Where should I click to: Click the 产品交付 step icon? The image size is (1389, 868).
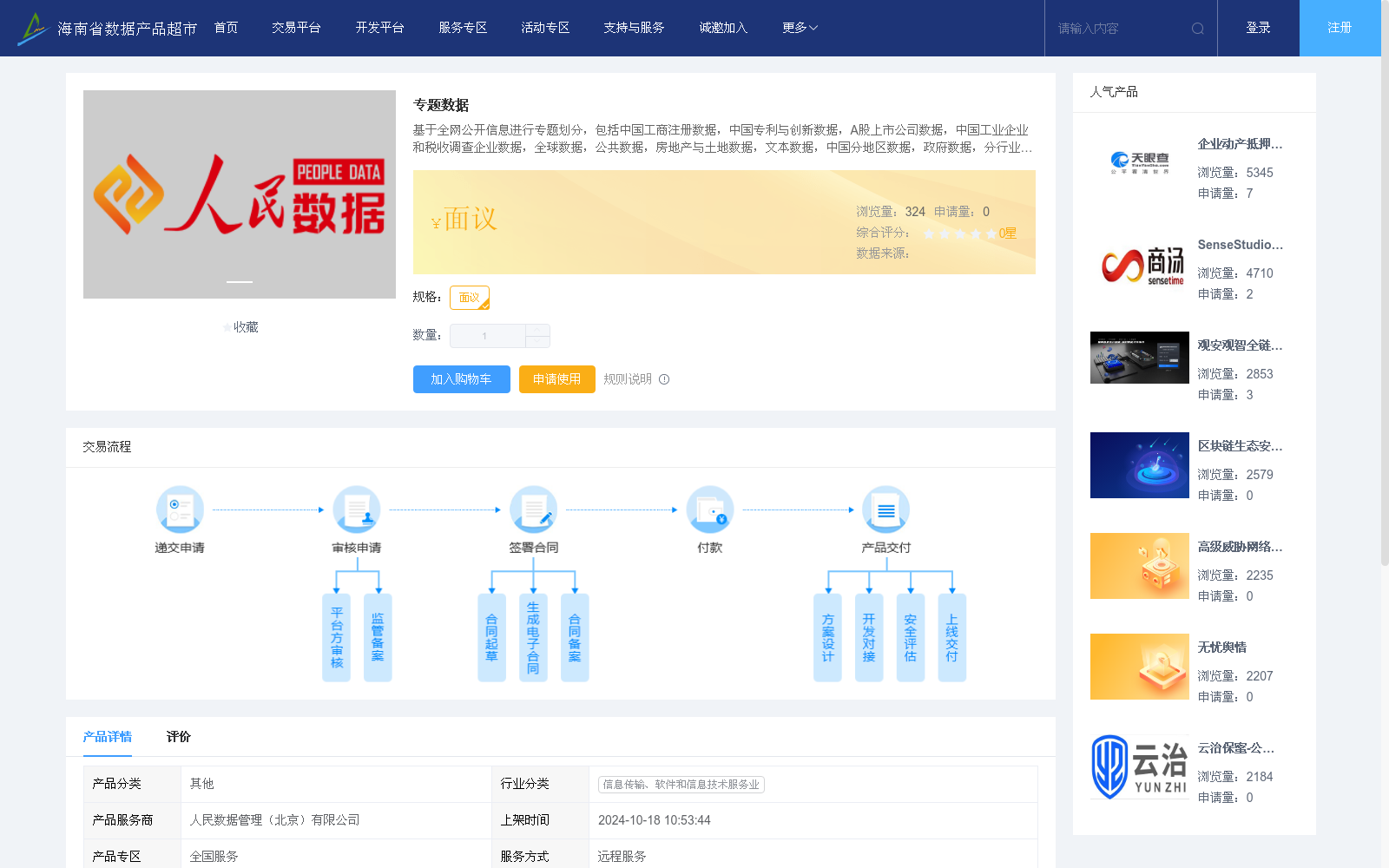point(886,510)
